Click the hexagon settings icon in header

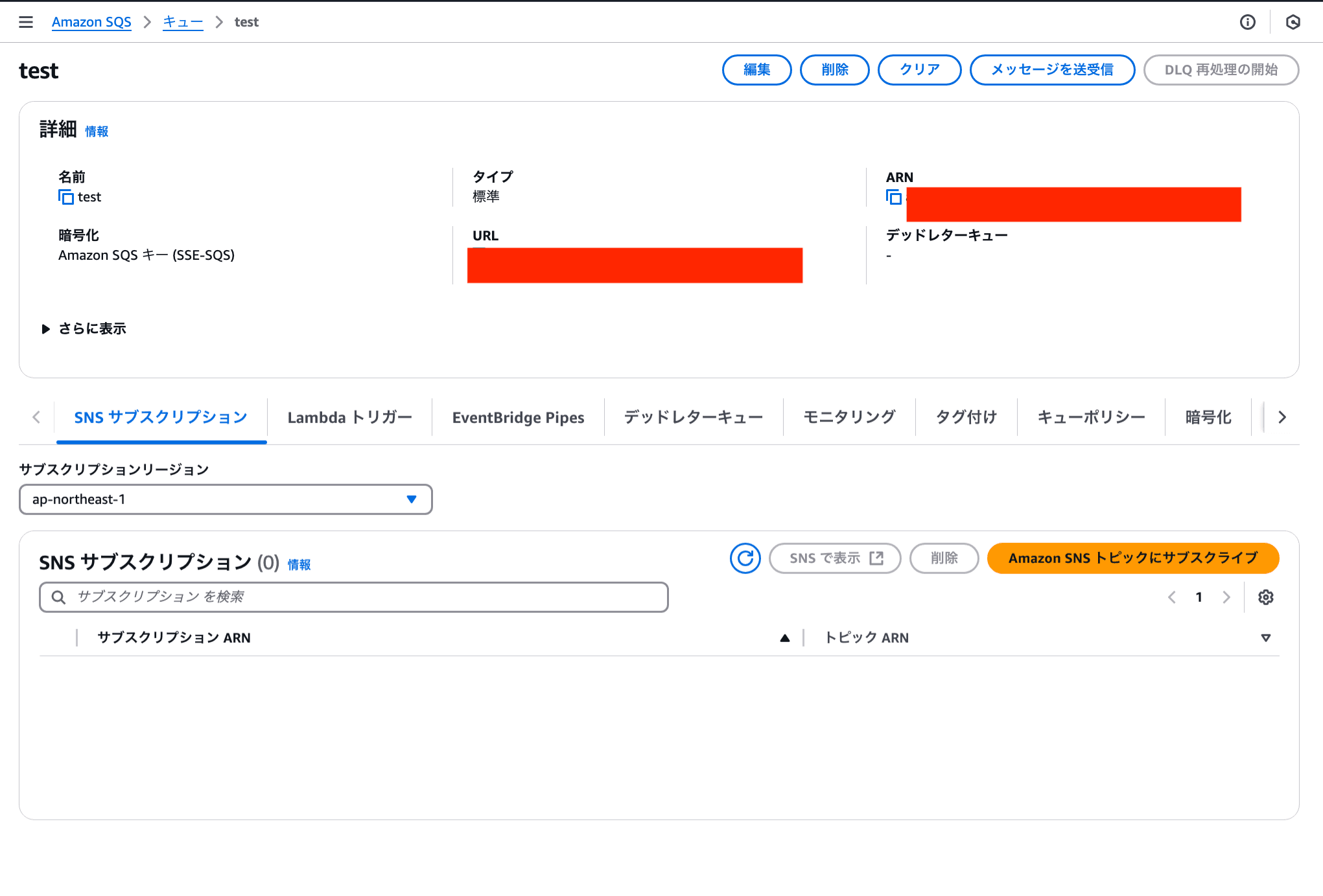1293,22
